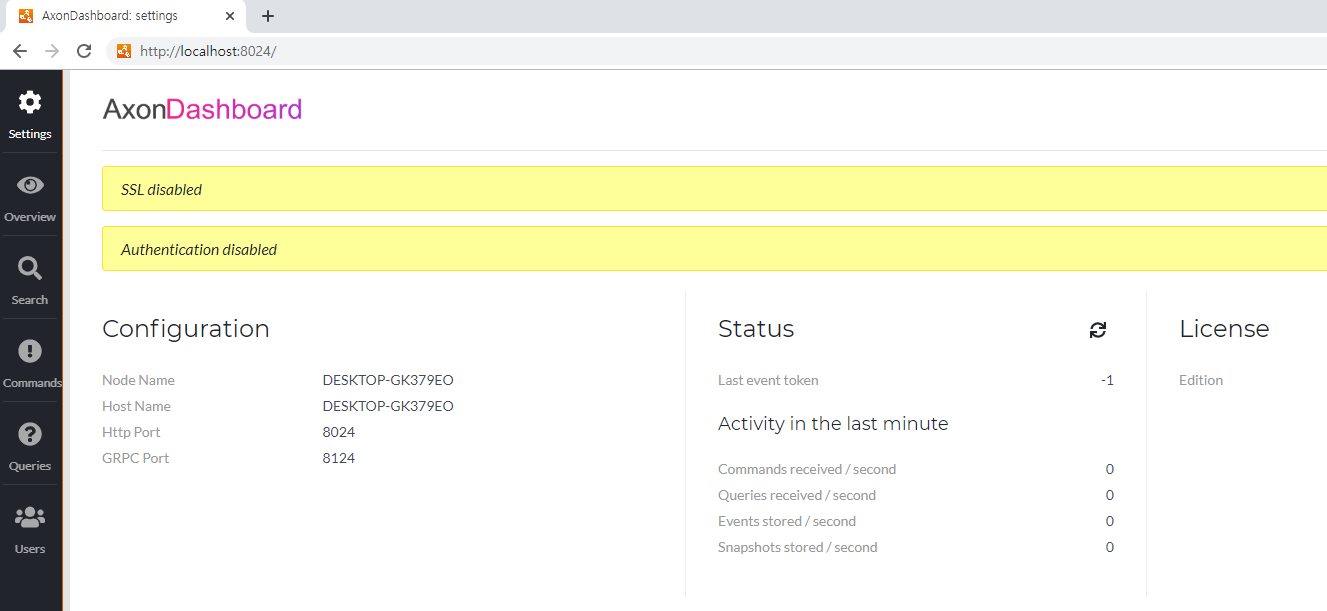This screenshot has height=611, width=1327.
Task: Click the GRPC Port value 8124
Action: coord(339,458)
